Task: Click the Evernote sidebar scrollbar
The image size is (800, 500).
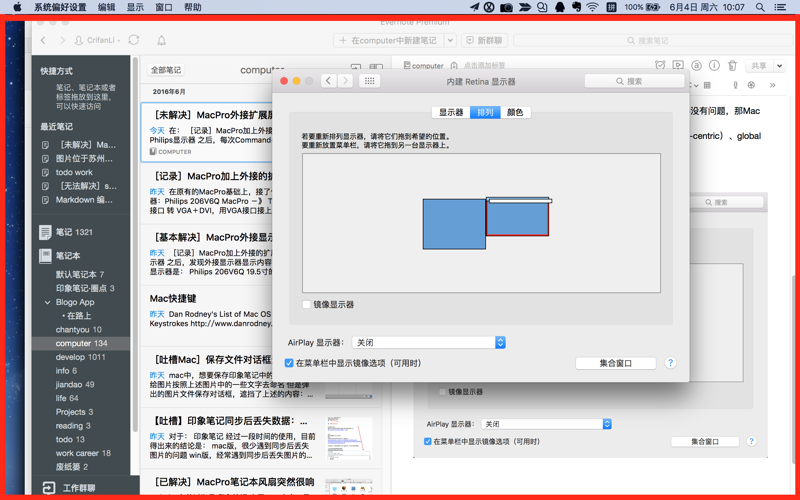Action: click(135, 245)
